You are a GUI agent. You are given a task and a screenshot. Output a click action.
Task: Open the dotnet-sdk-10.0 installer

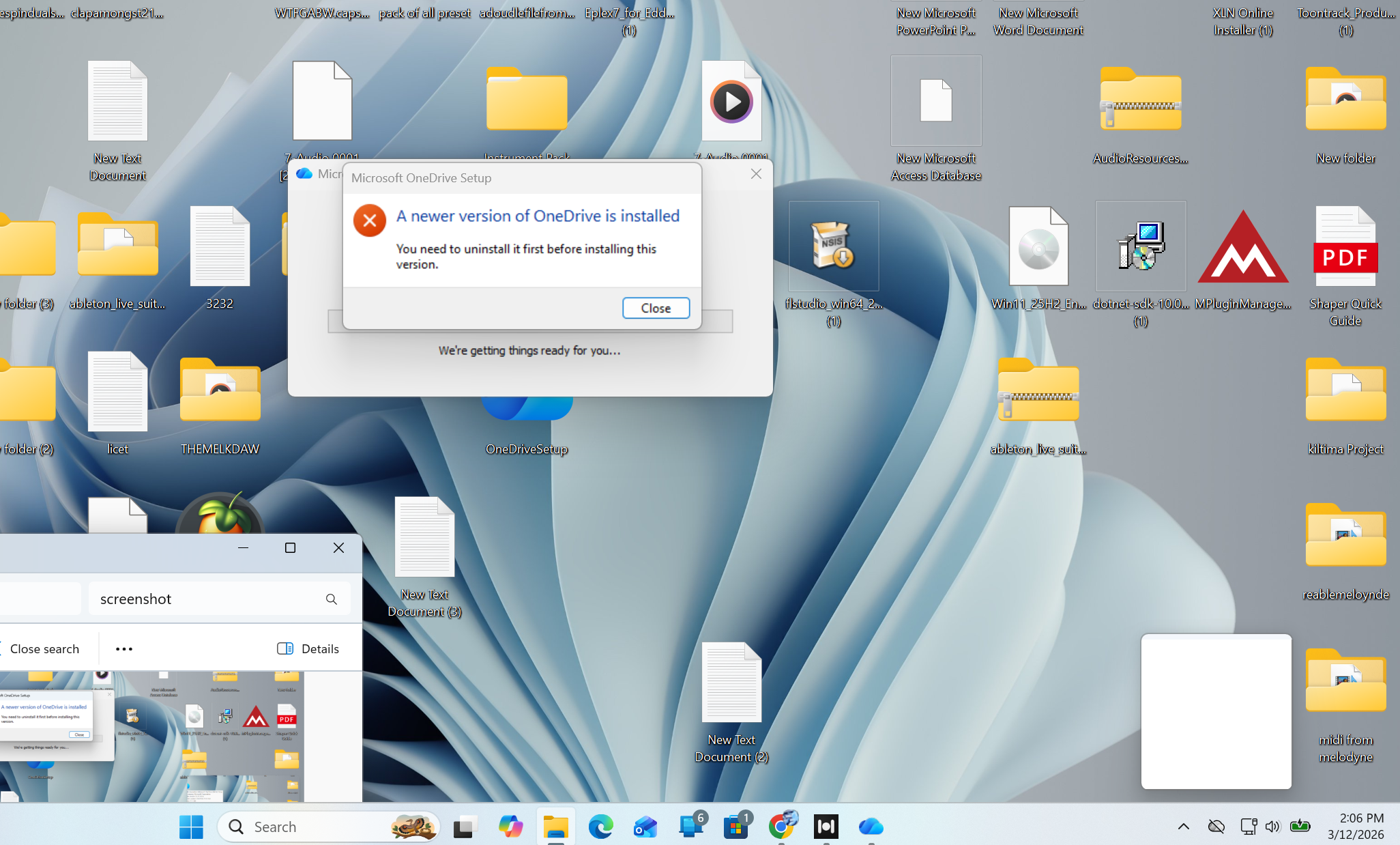click(1140, 246)
